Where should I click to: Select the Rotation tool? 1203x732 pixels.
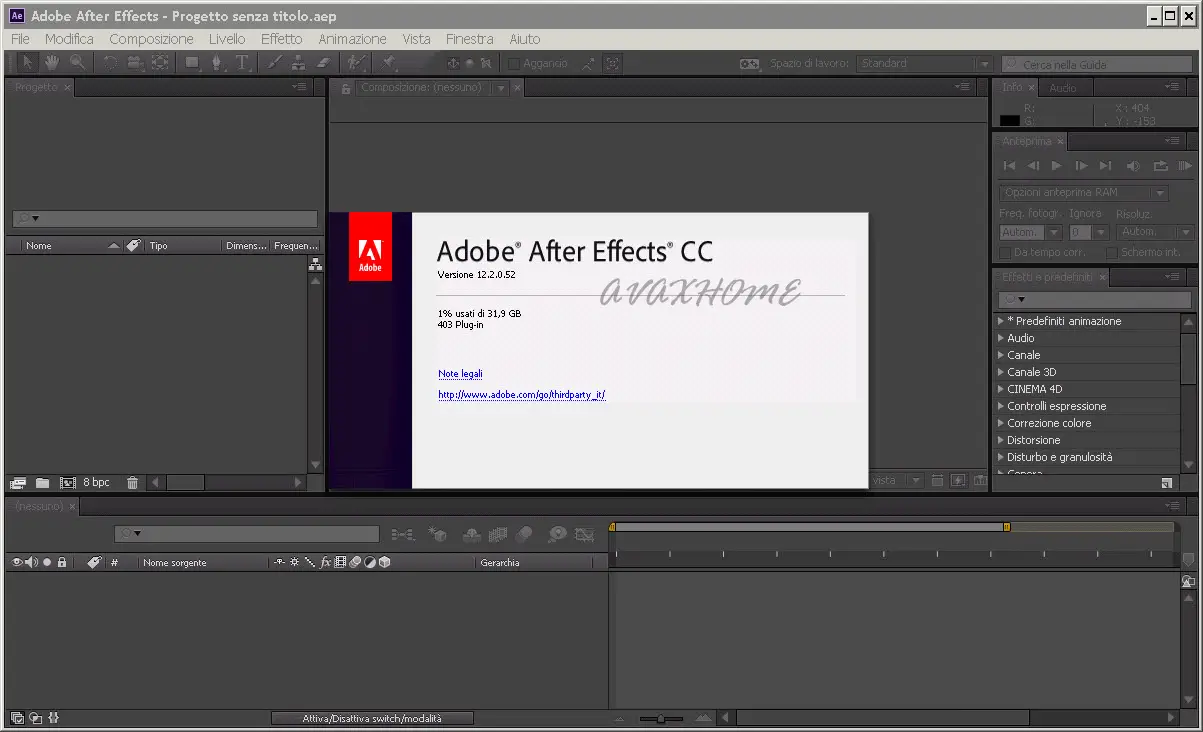110,62
